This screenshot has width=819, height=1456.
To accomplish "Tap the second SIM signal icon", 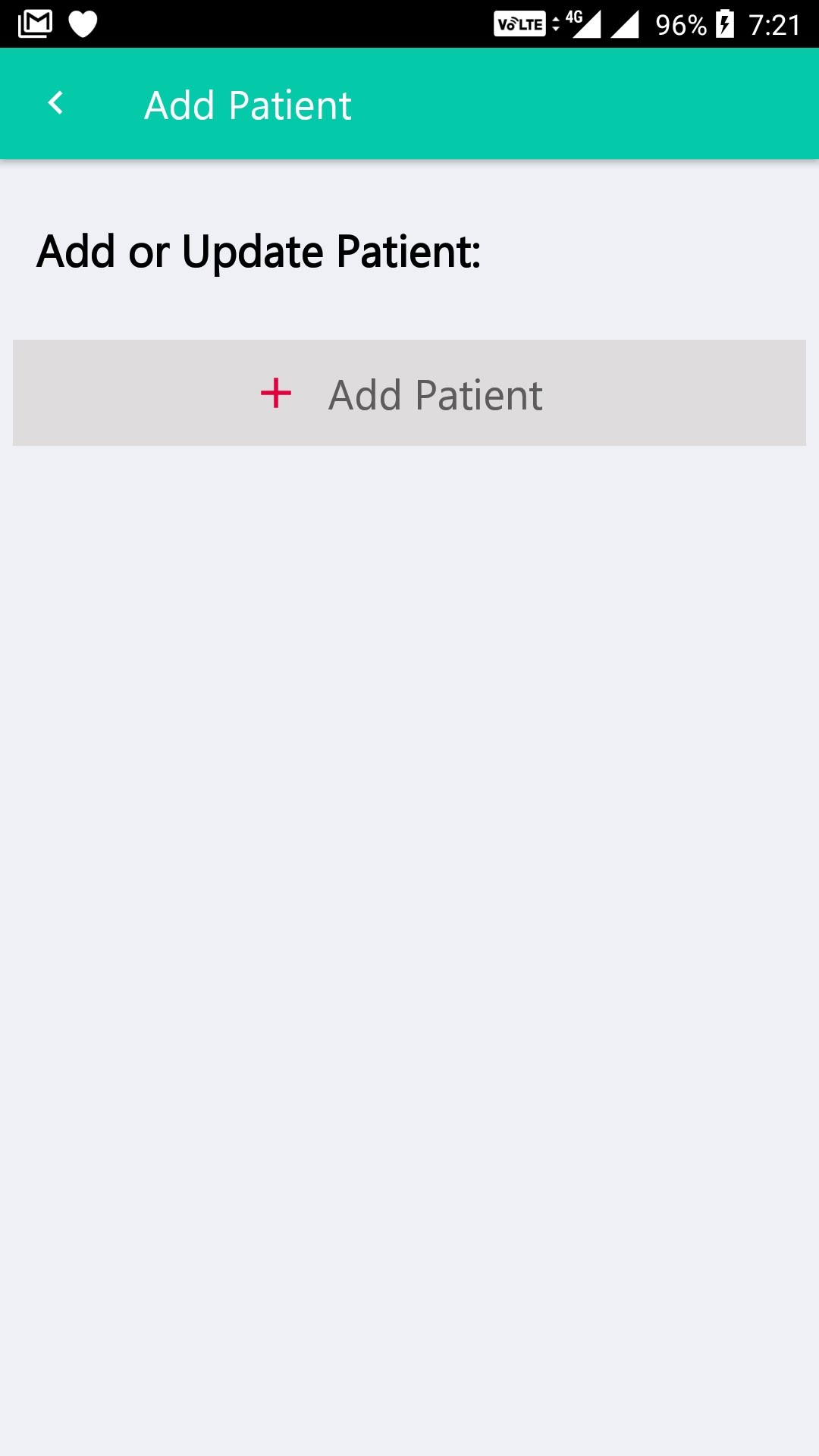I will click(625, 24).
